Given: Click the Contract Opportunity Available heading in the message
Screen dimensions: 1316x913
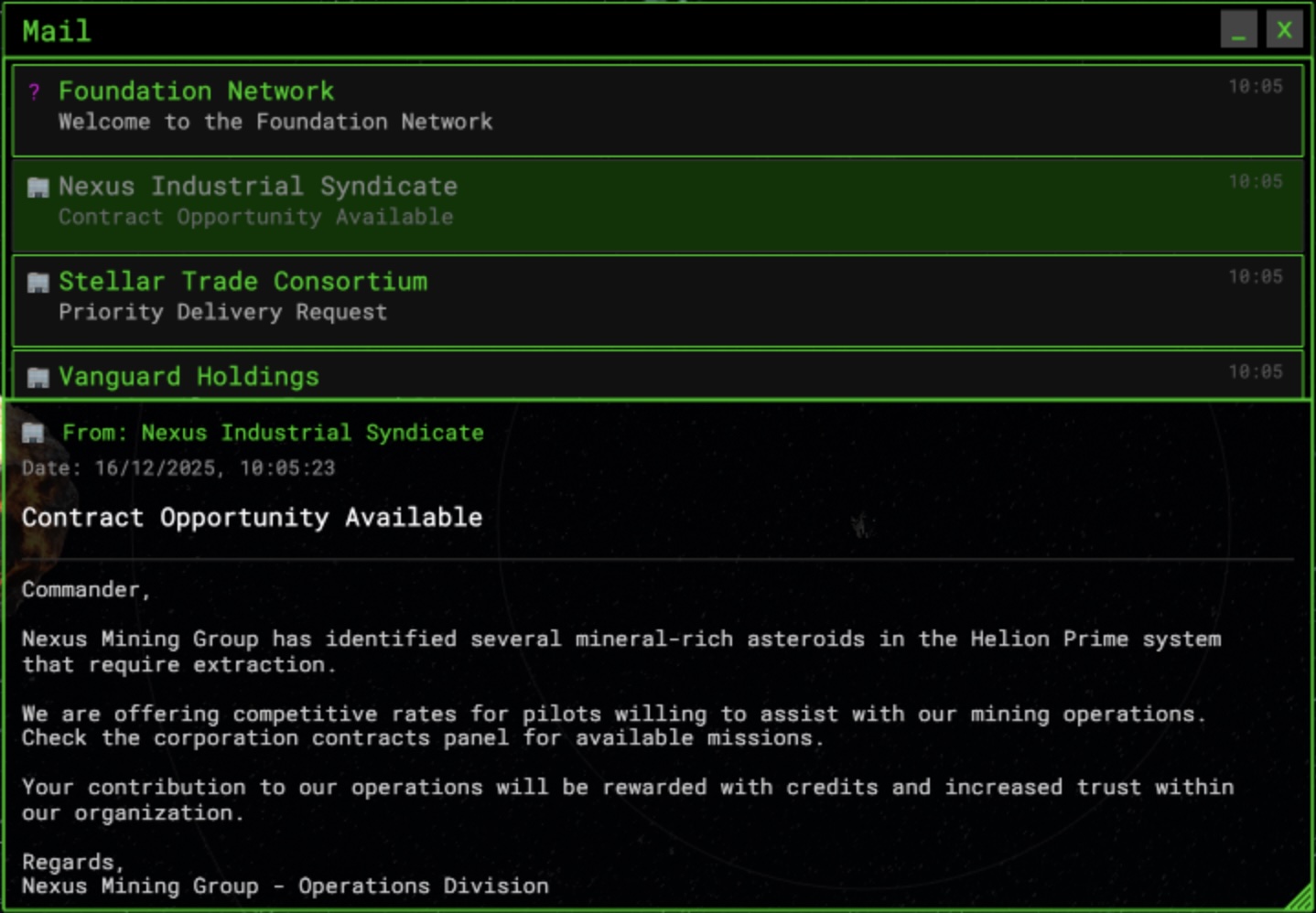Looking at the screenshot, I should tap(252, 517).
